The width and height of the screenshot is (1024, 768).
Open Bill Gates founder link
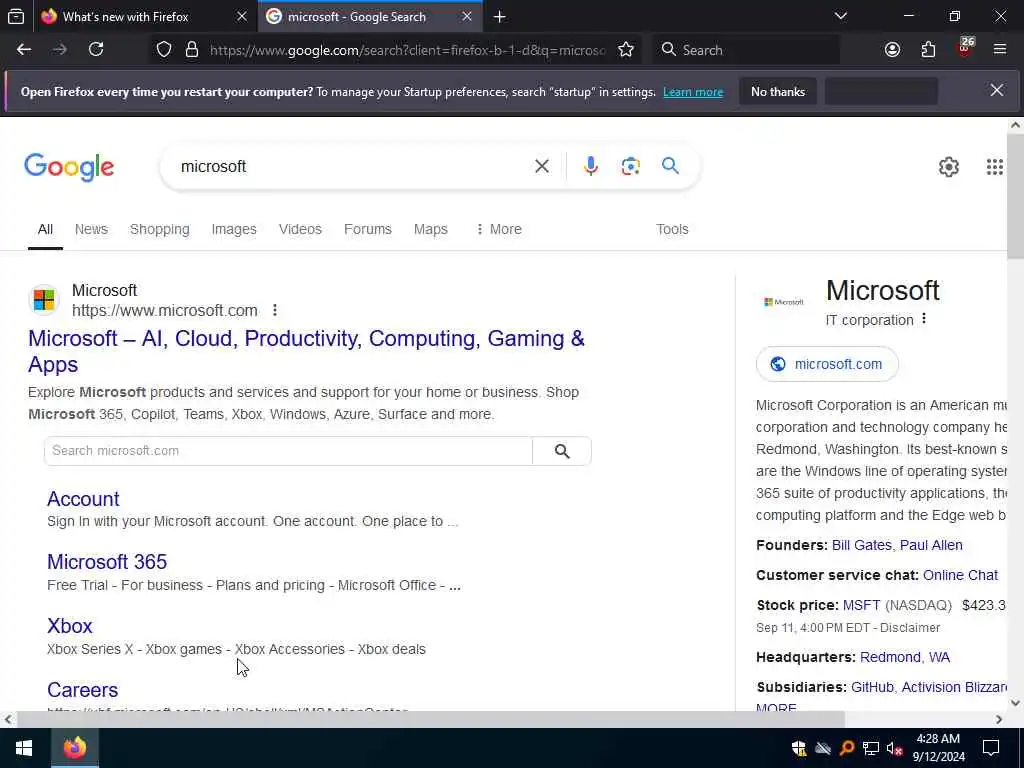(x=861, y=545)
